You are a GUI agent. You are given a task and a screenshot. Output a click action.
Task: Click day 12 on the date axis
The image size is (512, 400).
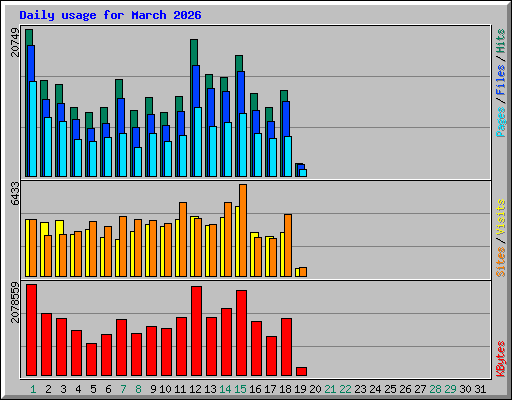[195, 389]
